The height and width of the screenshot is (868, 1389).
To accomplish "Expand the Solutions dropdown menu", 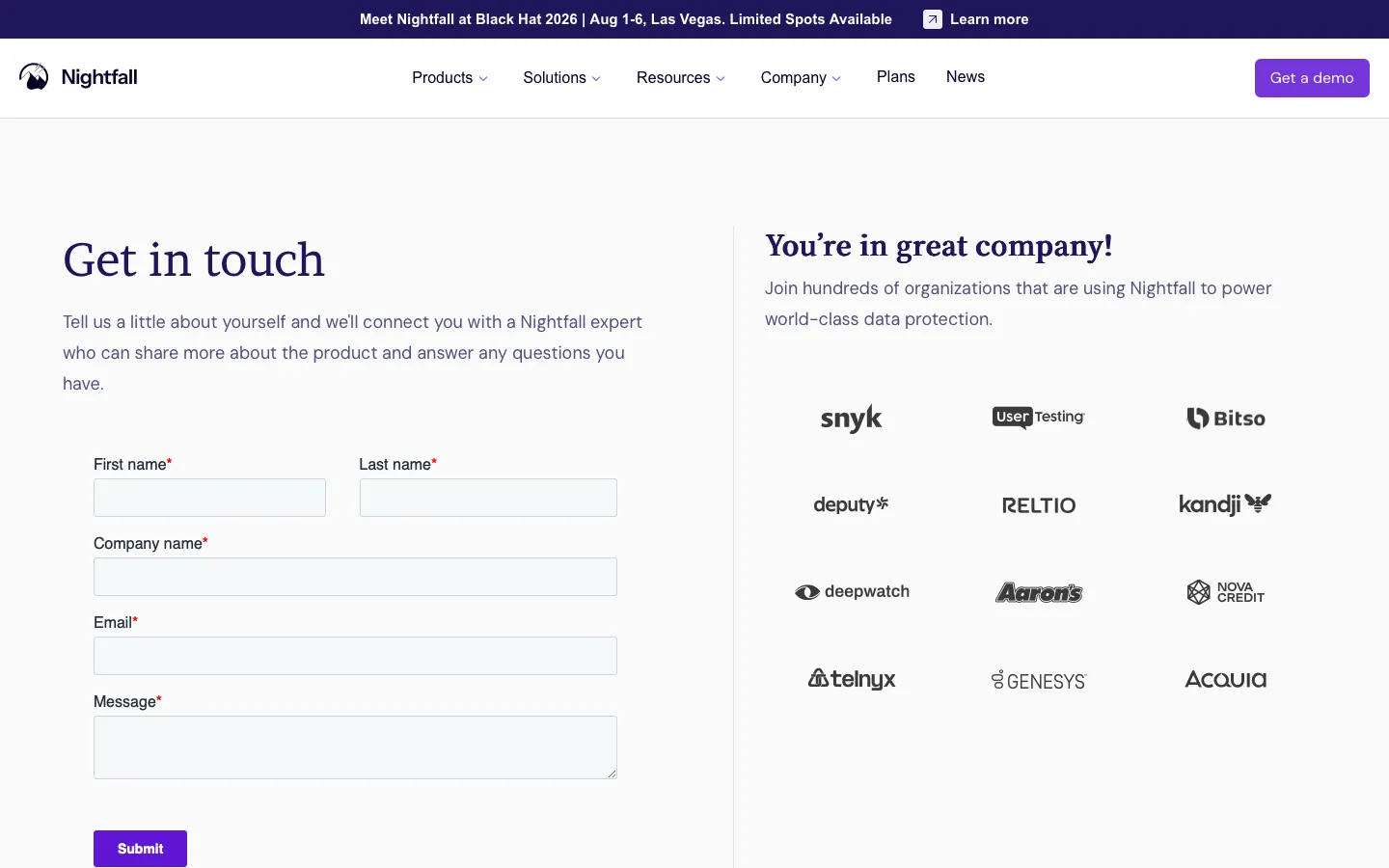I will click(x=562, y=78).
